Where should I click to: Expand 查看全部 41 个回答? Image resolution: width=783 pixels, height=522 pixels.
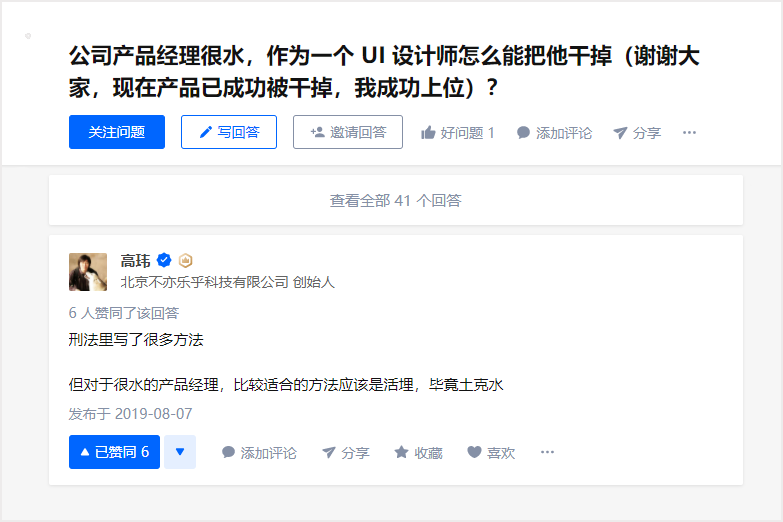395,200
